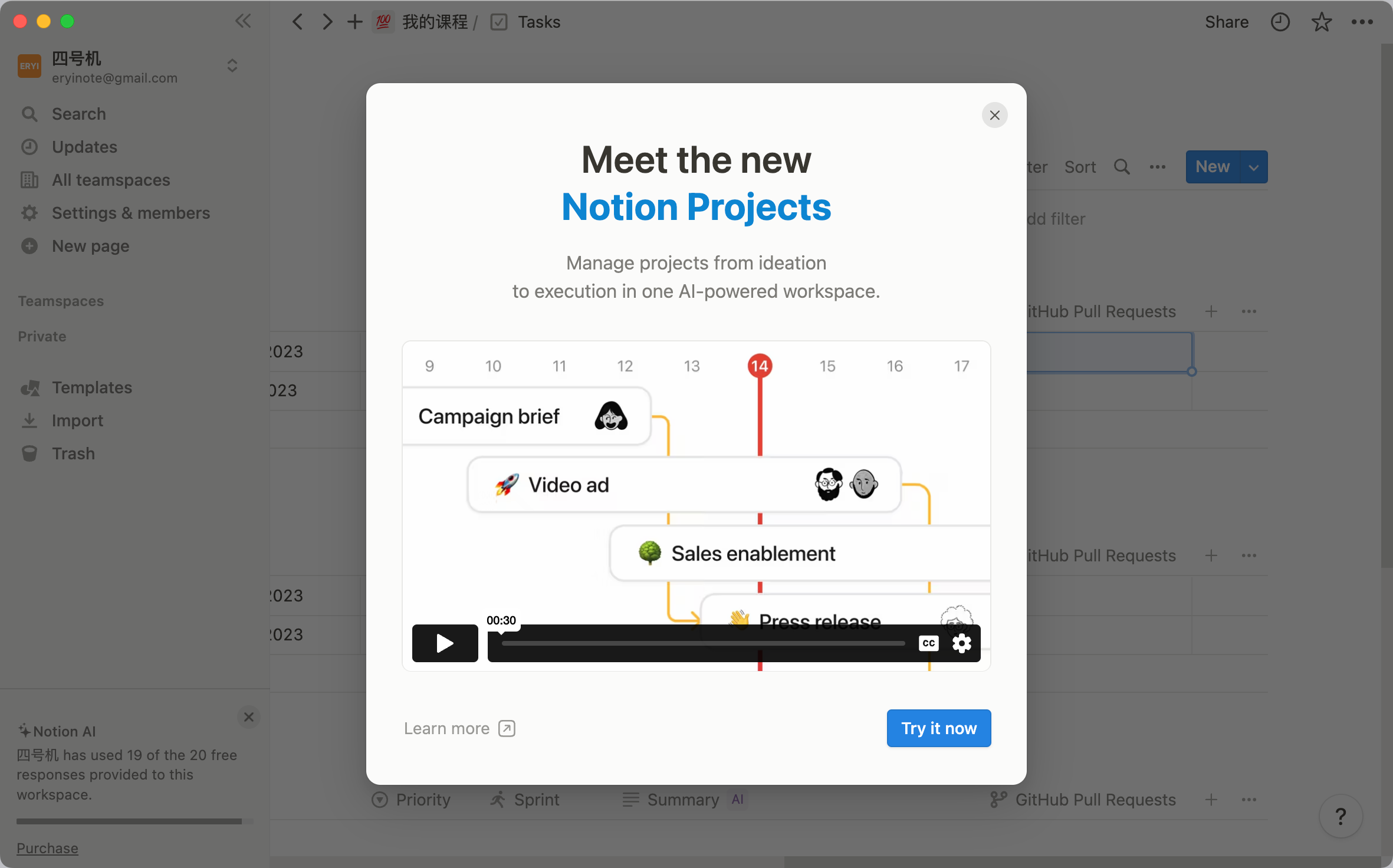Screen dimensions: 1393x868
Task: Select the Private section header
Action: [42, 336]
